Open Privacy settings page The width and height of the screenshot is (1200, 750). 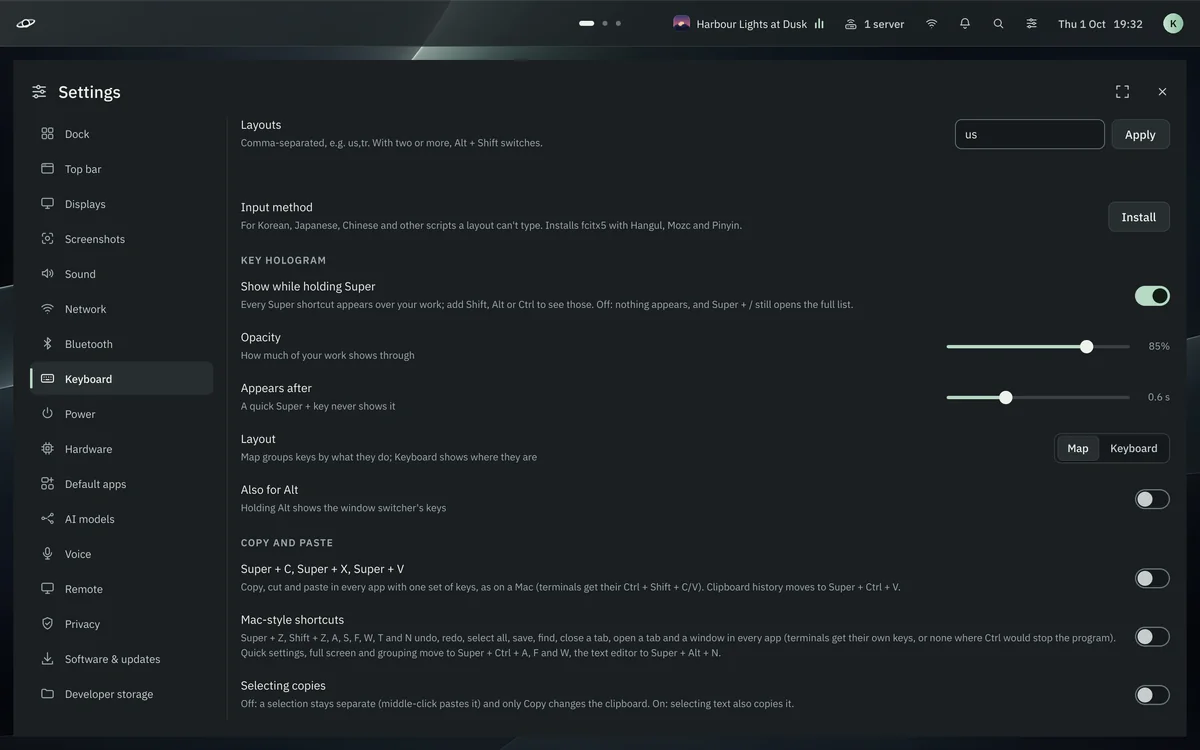click(x=121, y=624)
